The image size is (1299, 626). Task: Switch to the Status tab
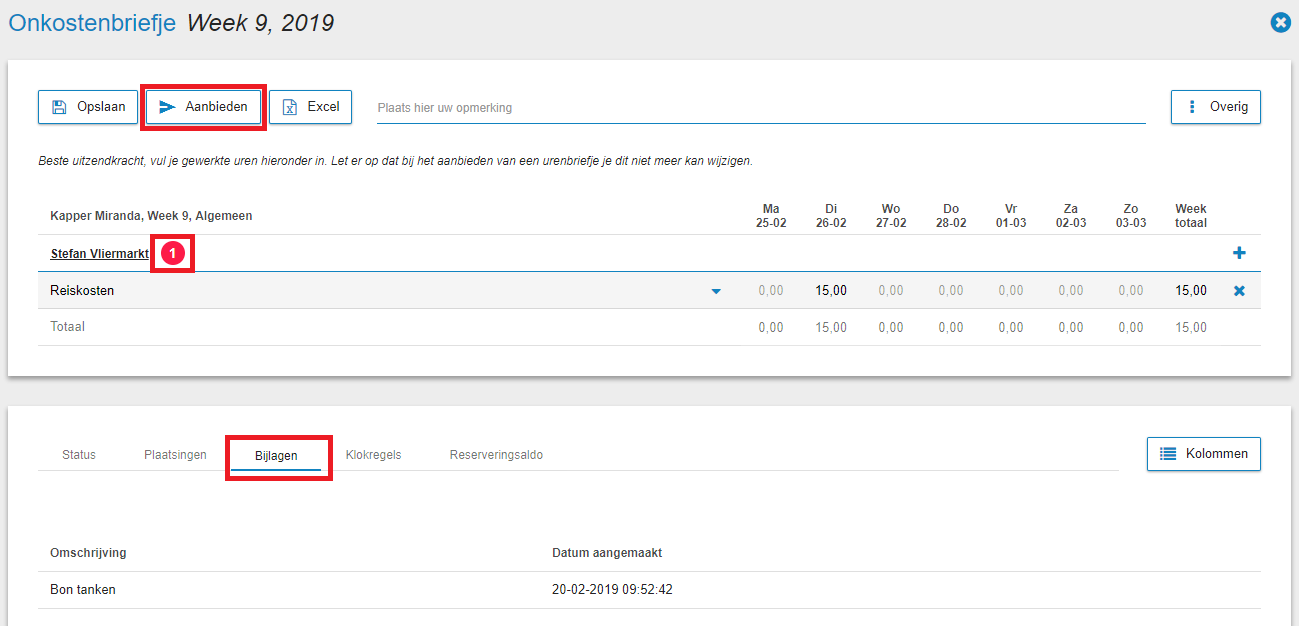[x=79, y=455]
